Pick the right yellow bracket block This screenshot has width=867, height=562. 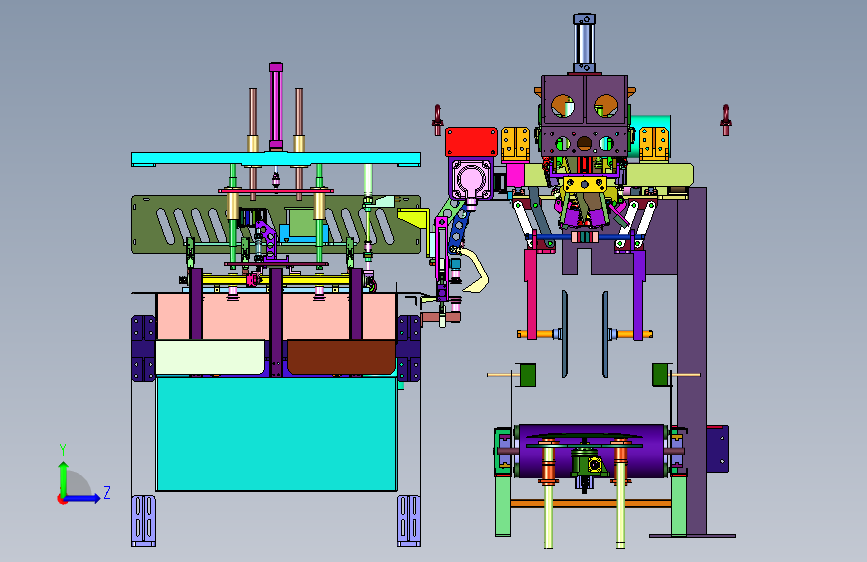coord(654,144)
